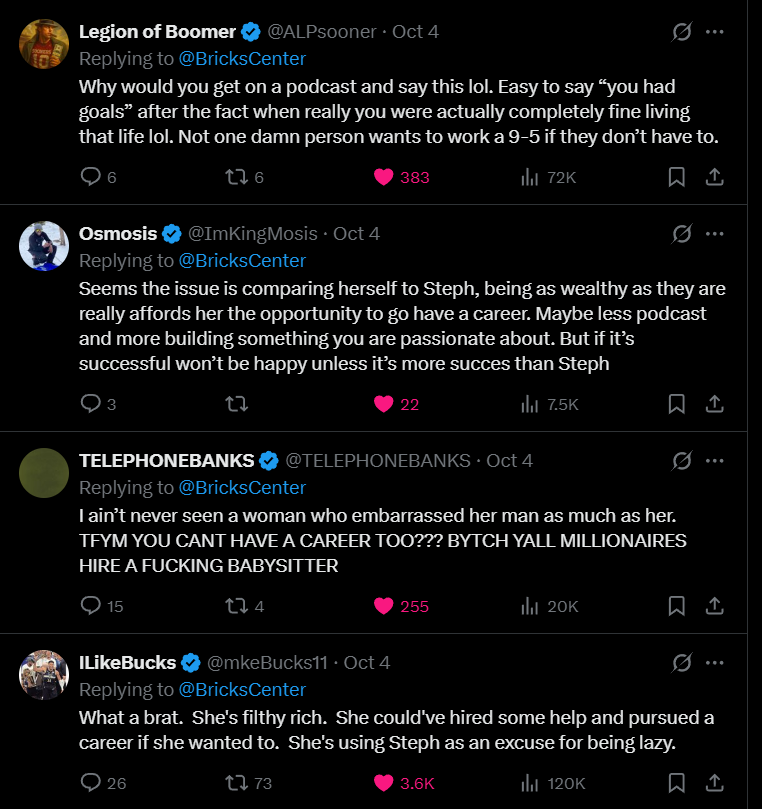Unlike the Legion of Boomer tweet

(384, 177)
